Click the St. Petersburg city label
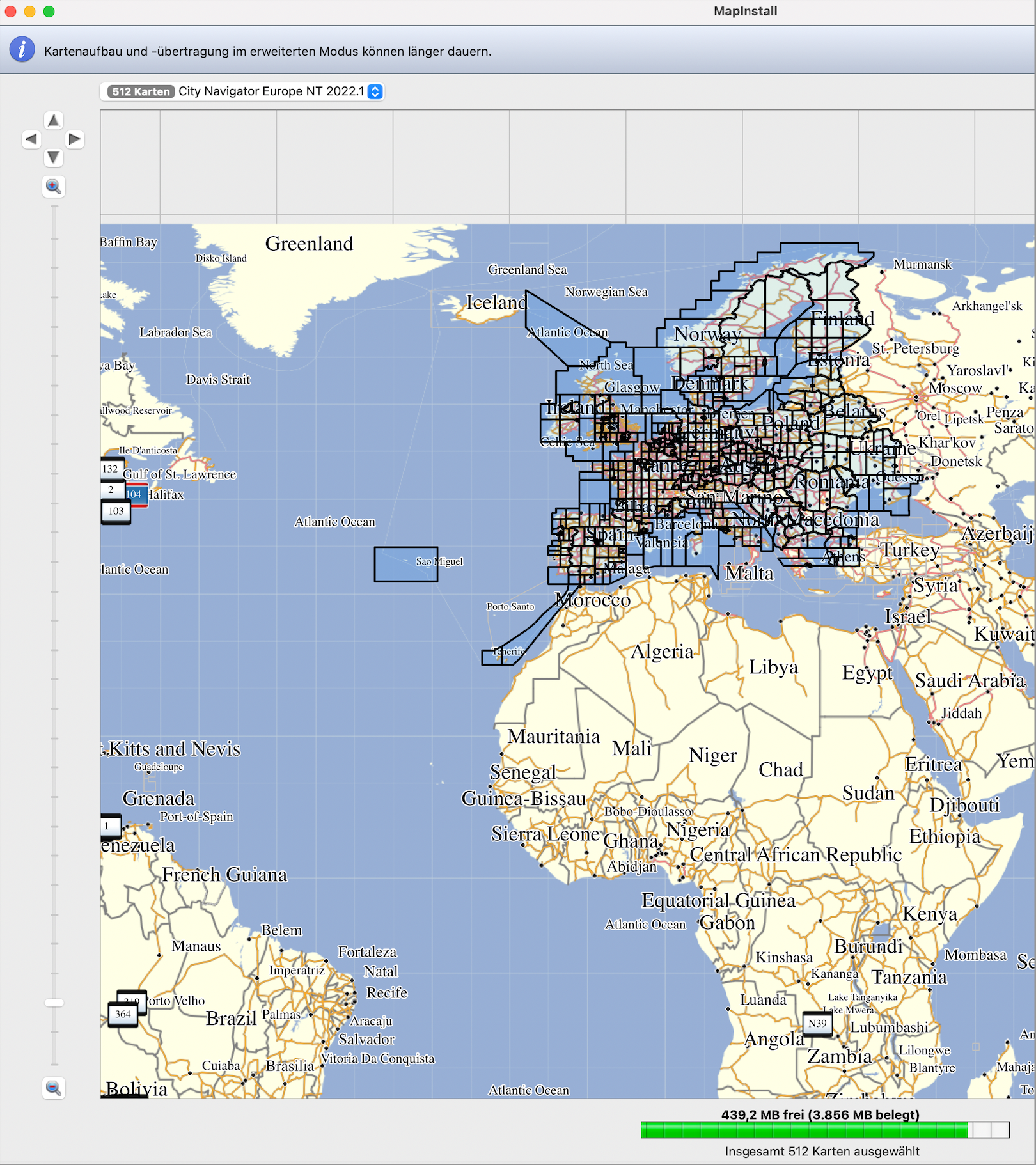 tap(915, 348)
